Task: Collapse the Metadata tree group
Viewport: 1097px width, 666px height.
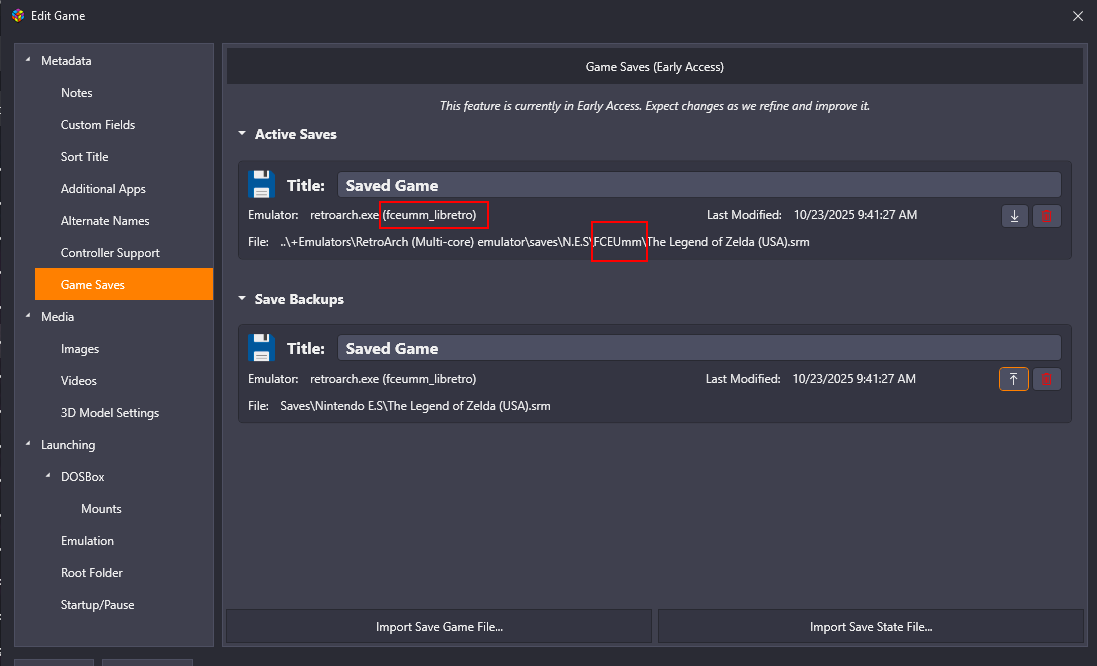Action: tap(28, 61)
